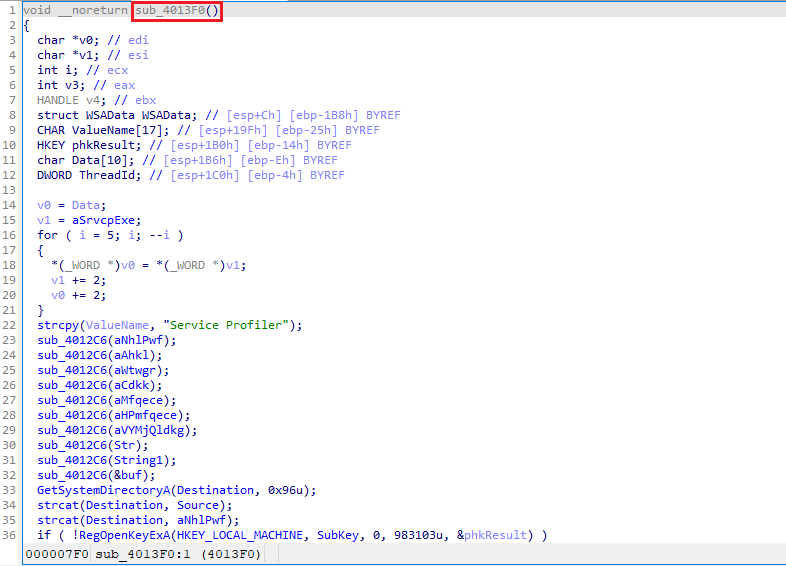This screenshot has height=566, width=786.
Task: Select Data[10] array declaration
Action: [x=103, y=160]
